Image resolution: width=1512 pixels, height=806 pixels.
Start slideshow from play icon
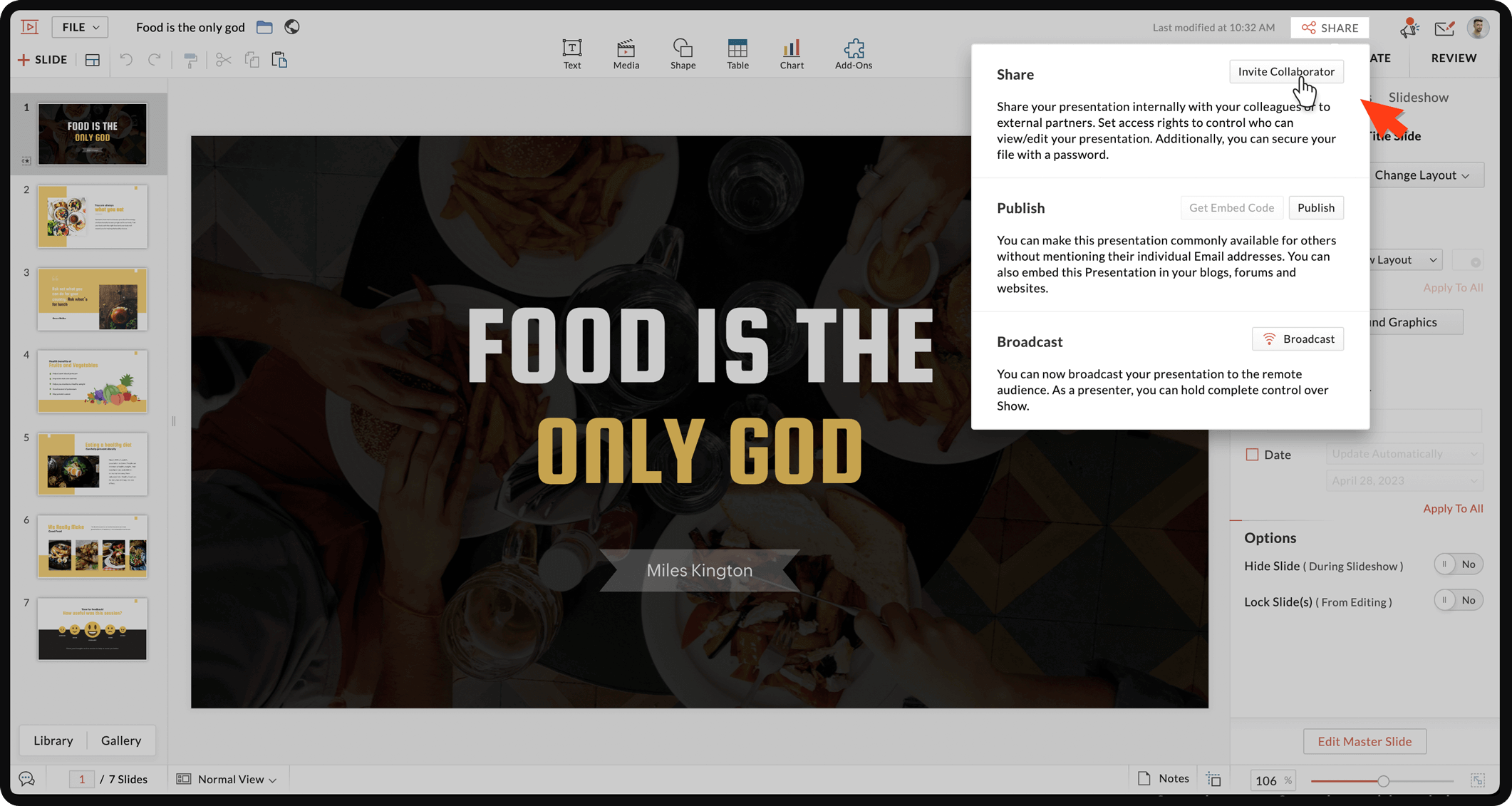[x=30, y=27]
